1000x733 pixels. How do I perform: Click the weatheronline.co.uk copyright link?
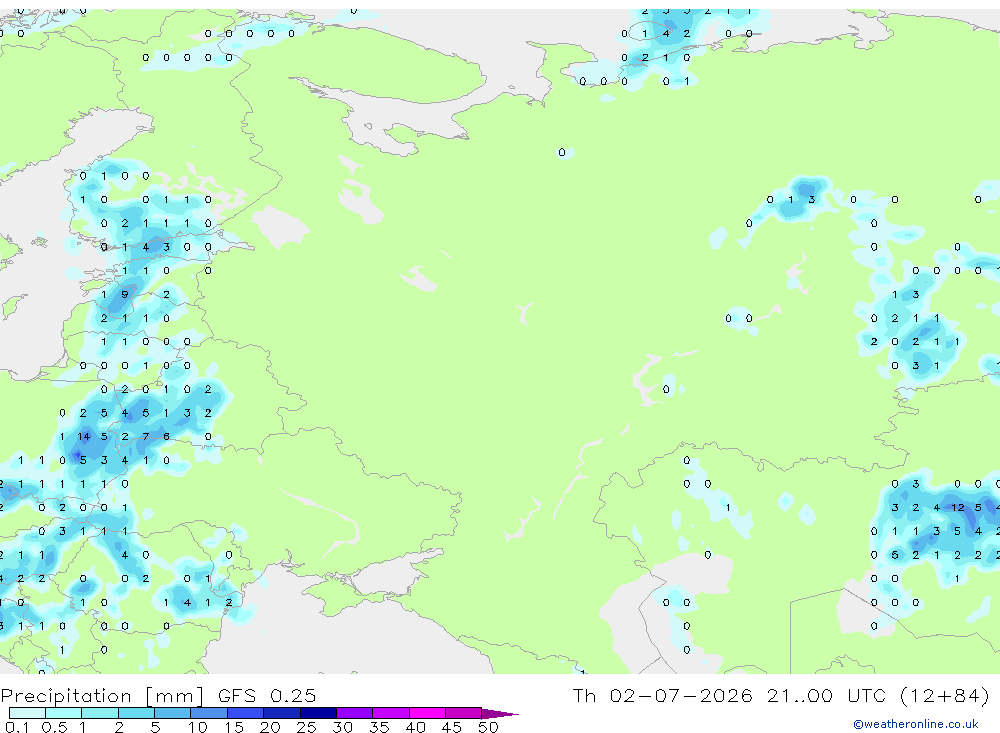coord(916,724)
